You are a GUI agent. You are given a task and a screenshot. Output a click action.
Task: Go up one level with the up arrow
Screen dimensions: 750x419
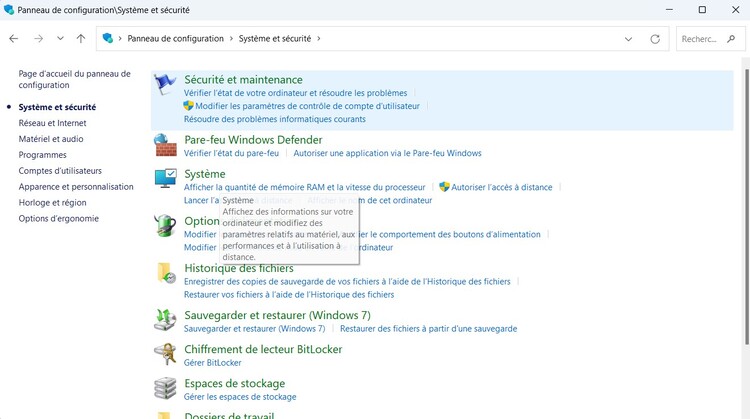click(80, 39)
